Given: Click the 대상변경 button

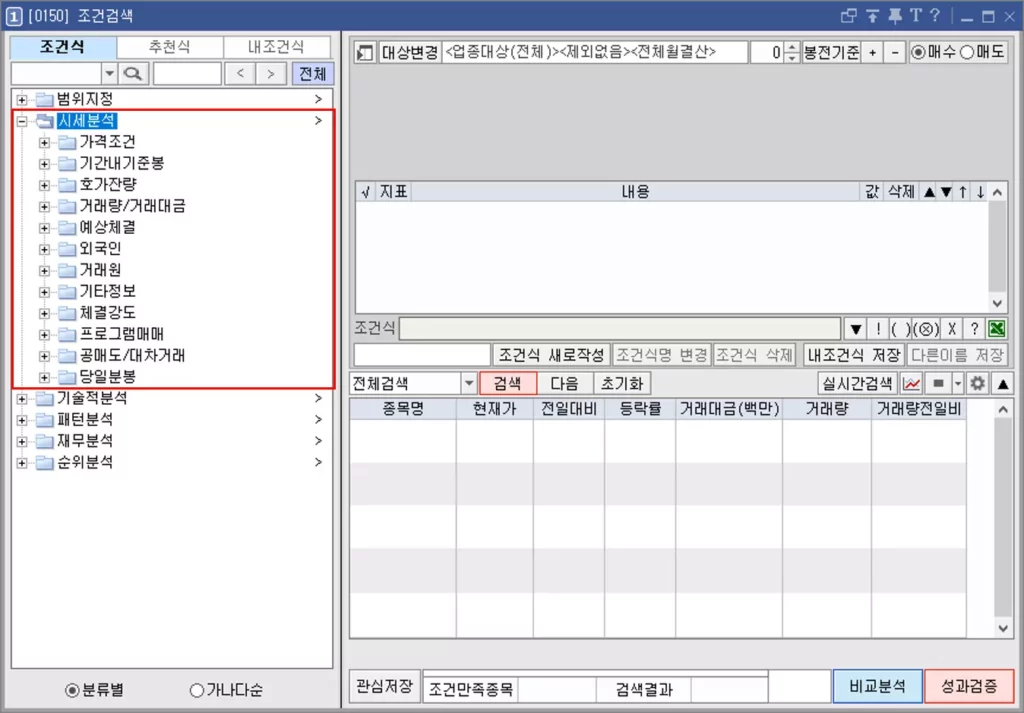Looking at the screenshot, I should (x=409, y=53).
